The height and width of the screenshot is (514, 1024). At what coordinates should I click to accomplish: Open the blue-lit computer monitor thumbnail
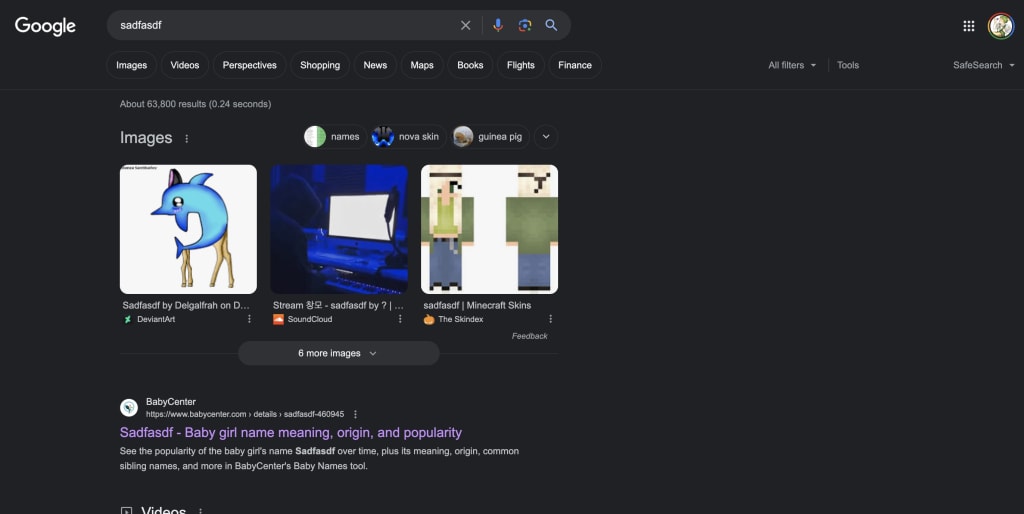[339, 229]
